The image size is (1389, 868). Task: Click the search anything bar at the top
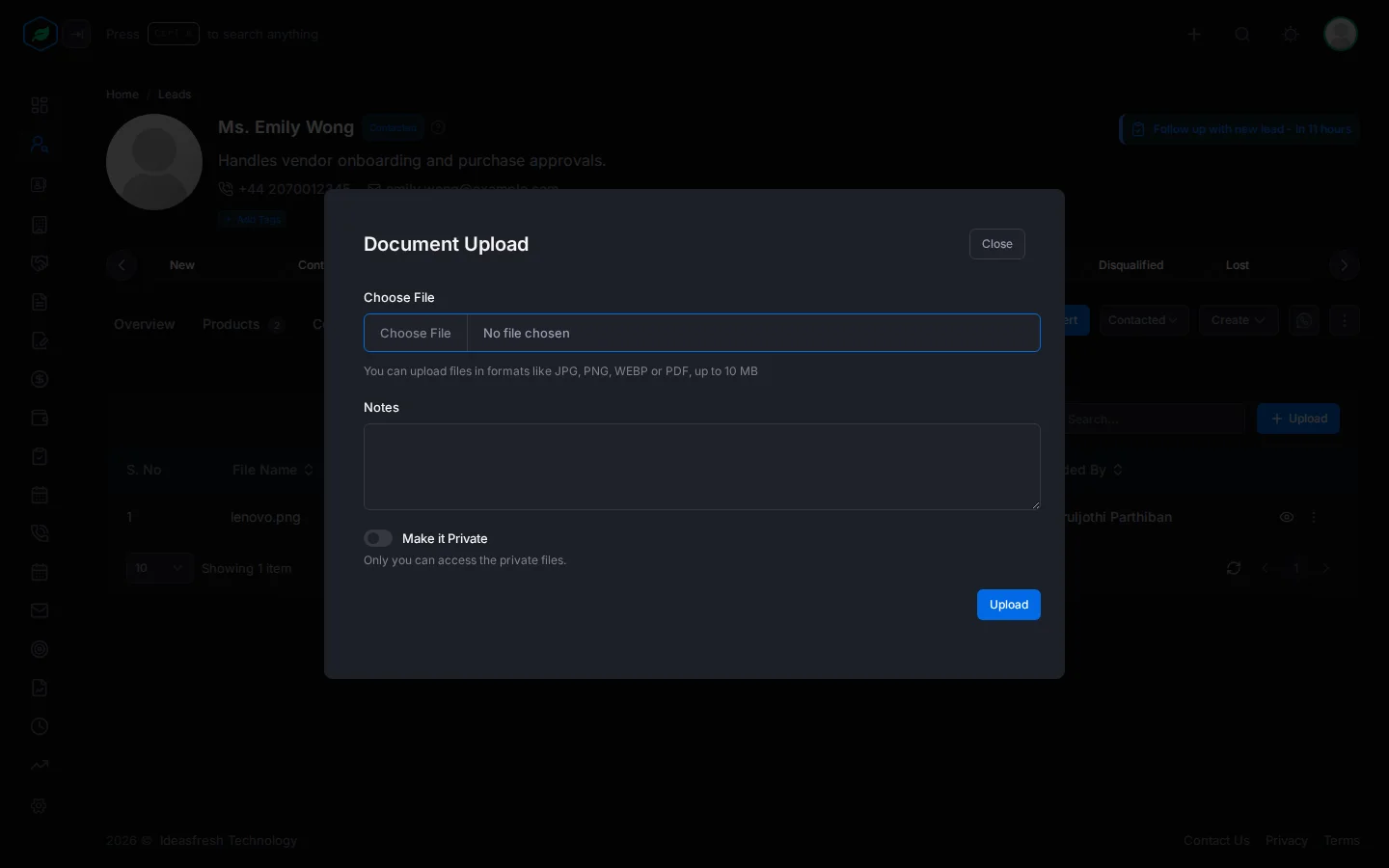click(212, 34)
